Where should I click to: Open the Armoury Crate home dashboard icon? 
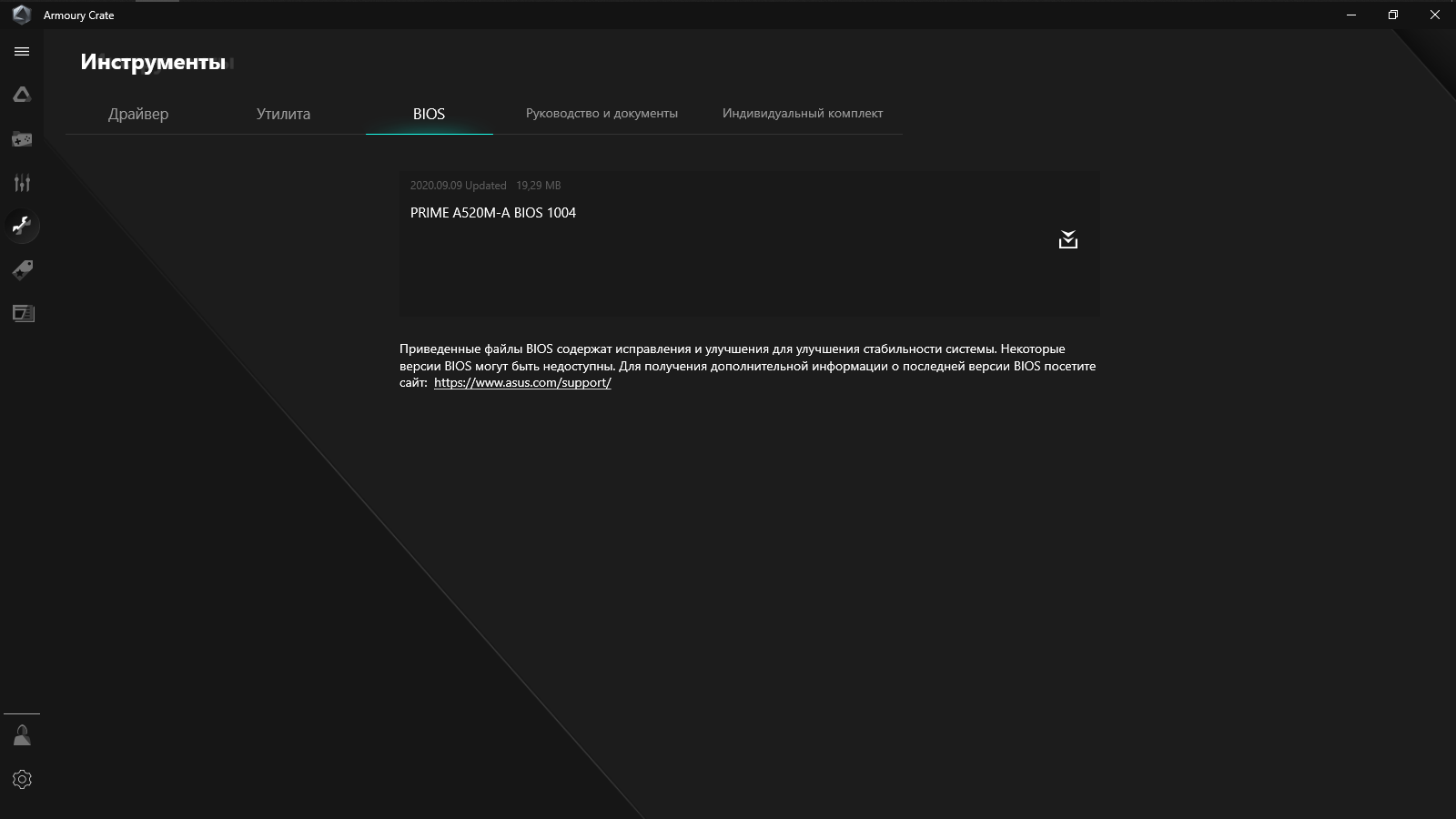pos(22,95)
